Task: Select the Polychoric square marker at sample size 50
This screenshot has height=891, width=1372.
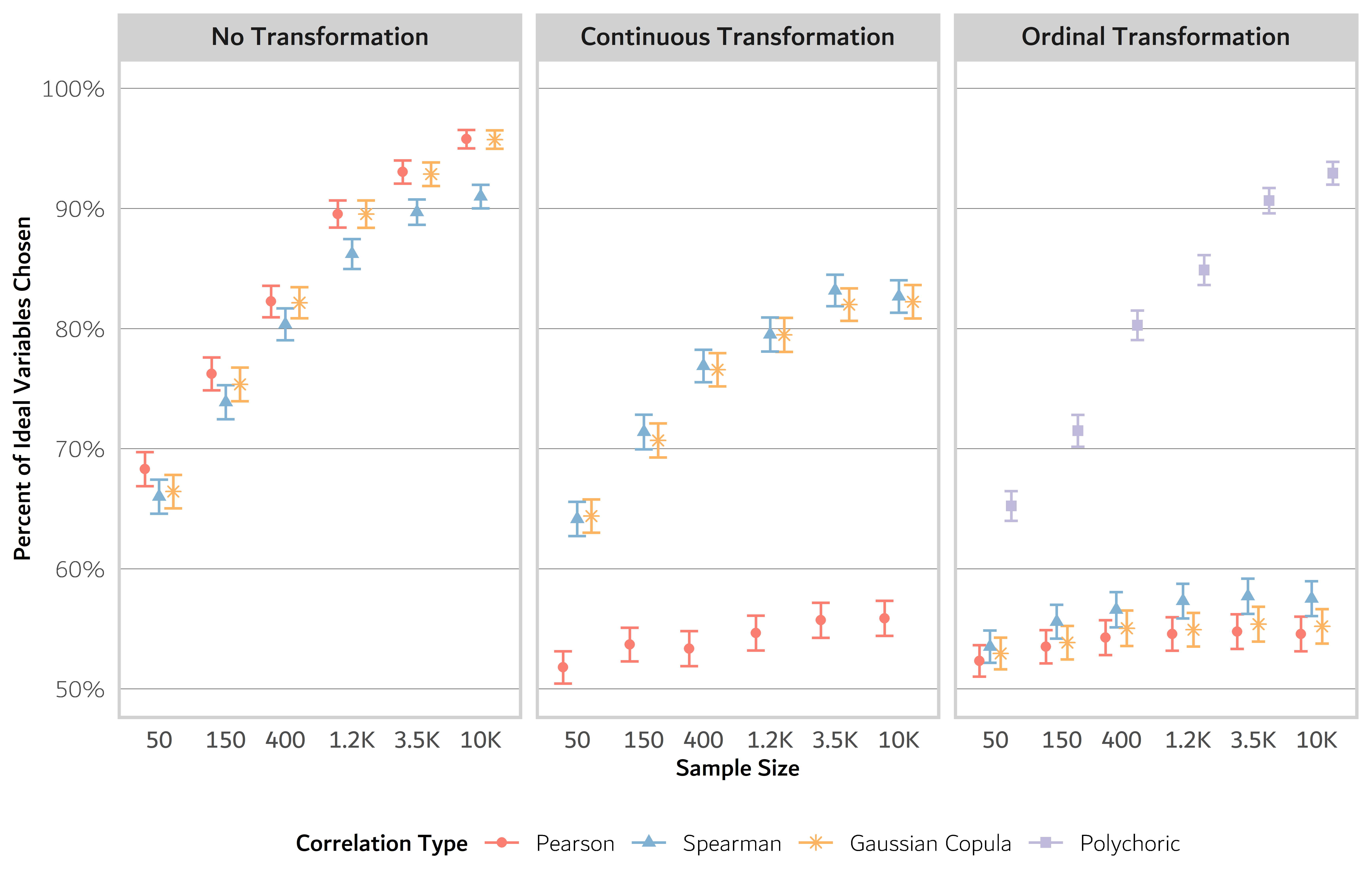Action: tap(1011, 506)
